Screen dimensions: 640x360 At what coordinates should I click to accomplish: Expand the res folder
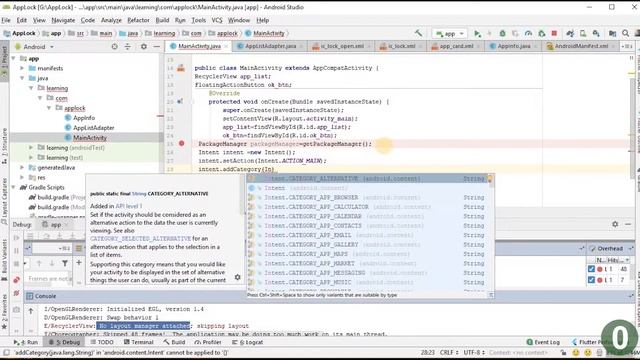click(x=22, y=177)
